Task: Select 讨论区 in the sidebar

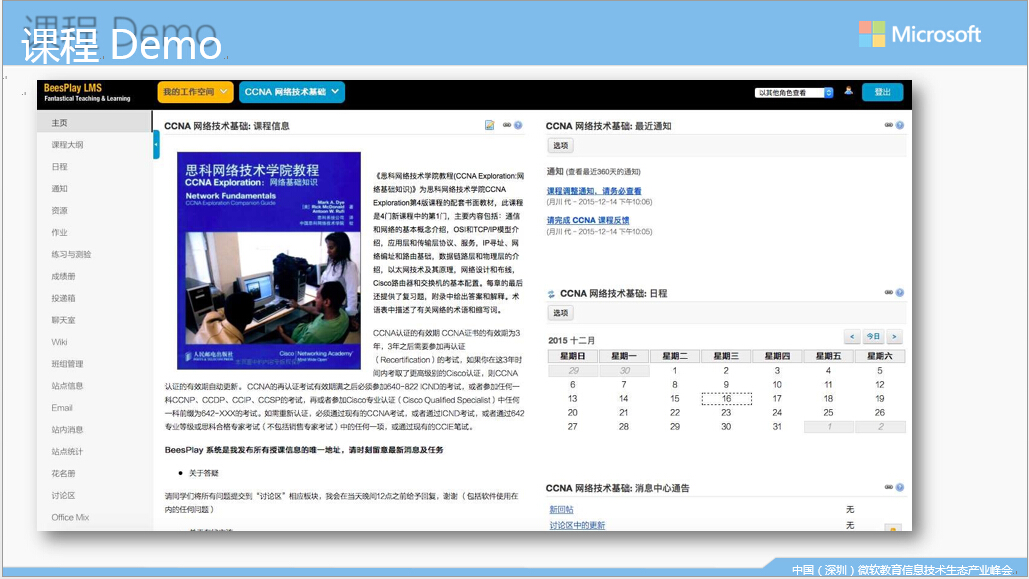Action: 64,496
